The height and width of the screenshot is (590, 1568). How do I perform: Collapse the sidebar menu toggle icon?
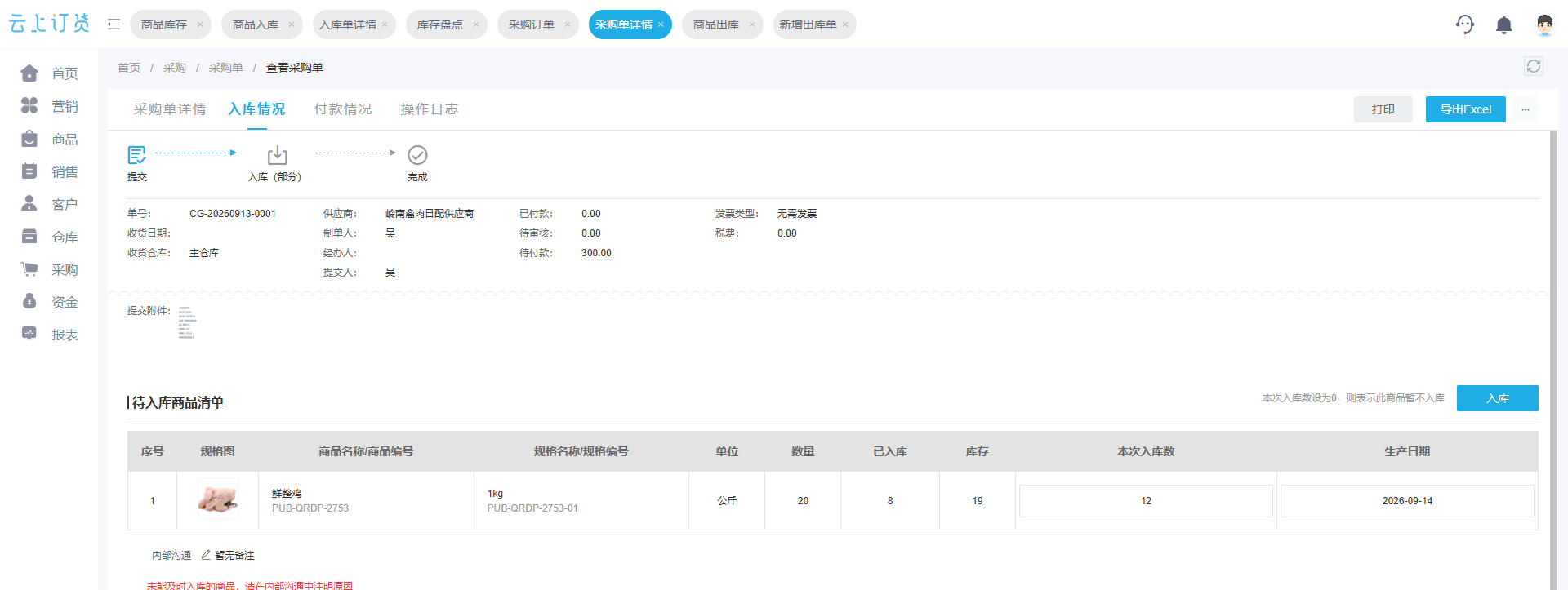point(114,24)
